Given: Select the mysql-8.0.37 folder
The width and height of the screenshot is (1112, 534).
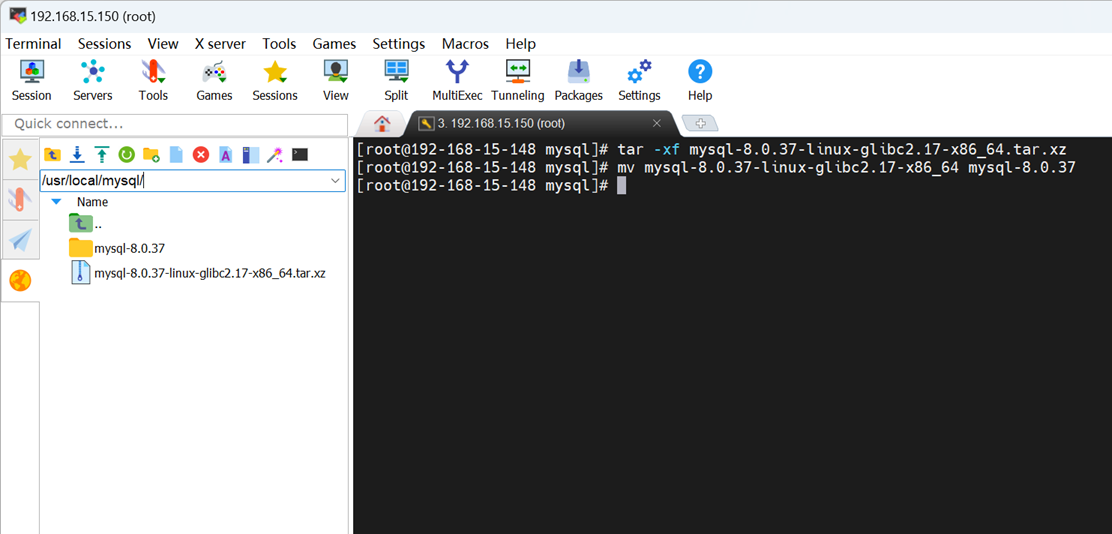Looking at the screenshot, I should (129, 248).
